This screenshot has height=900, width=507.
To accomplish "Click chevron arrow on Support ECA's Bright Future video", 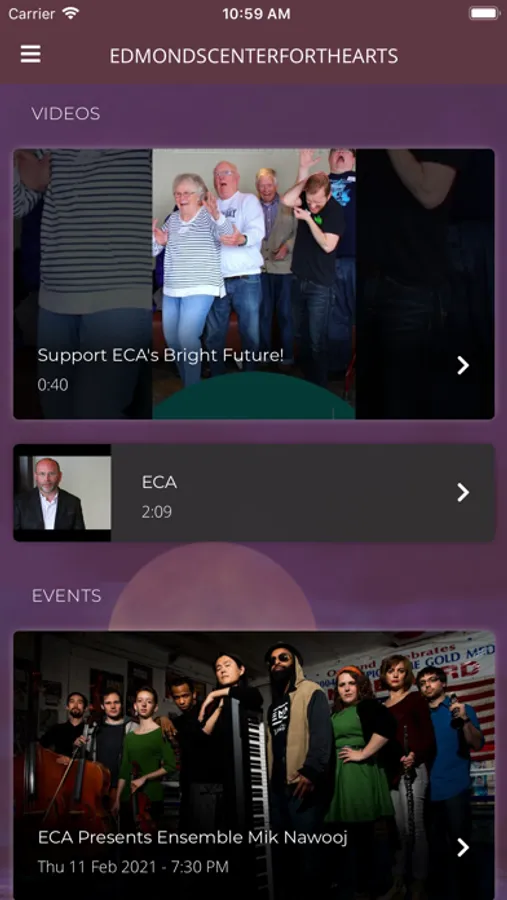I will point(463,366).
